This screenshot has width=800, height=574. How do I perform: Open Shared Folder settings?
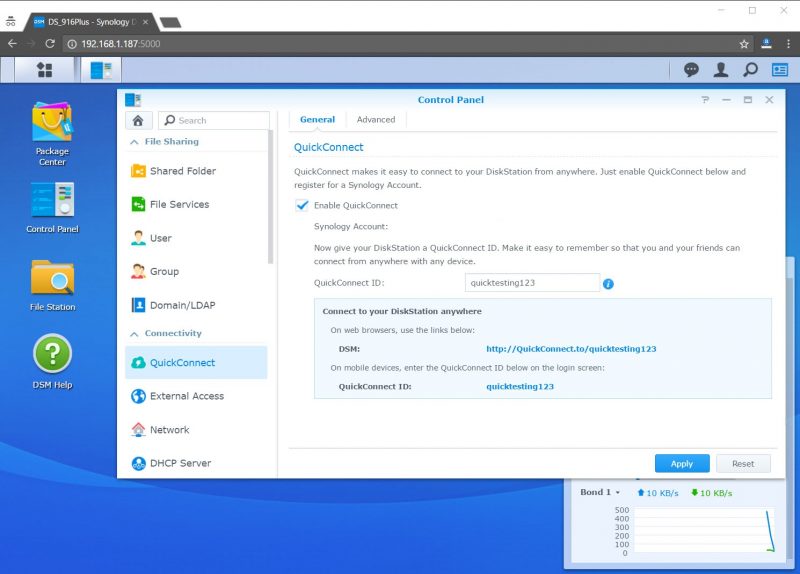196,171
